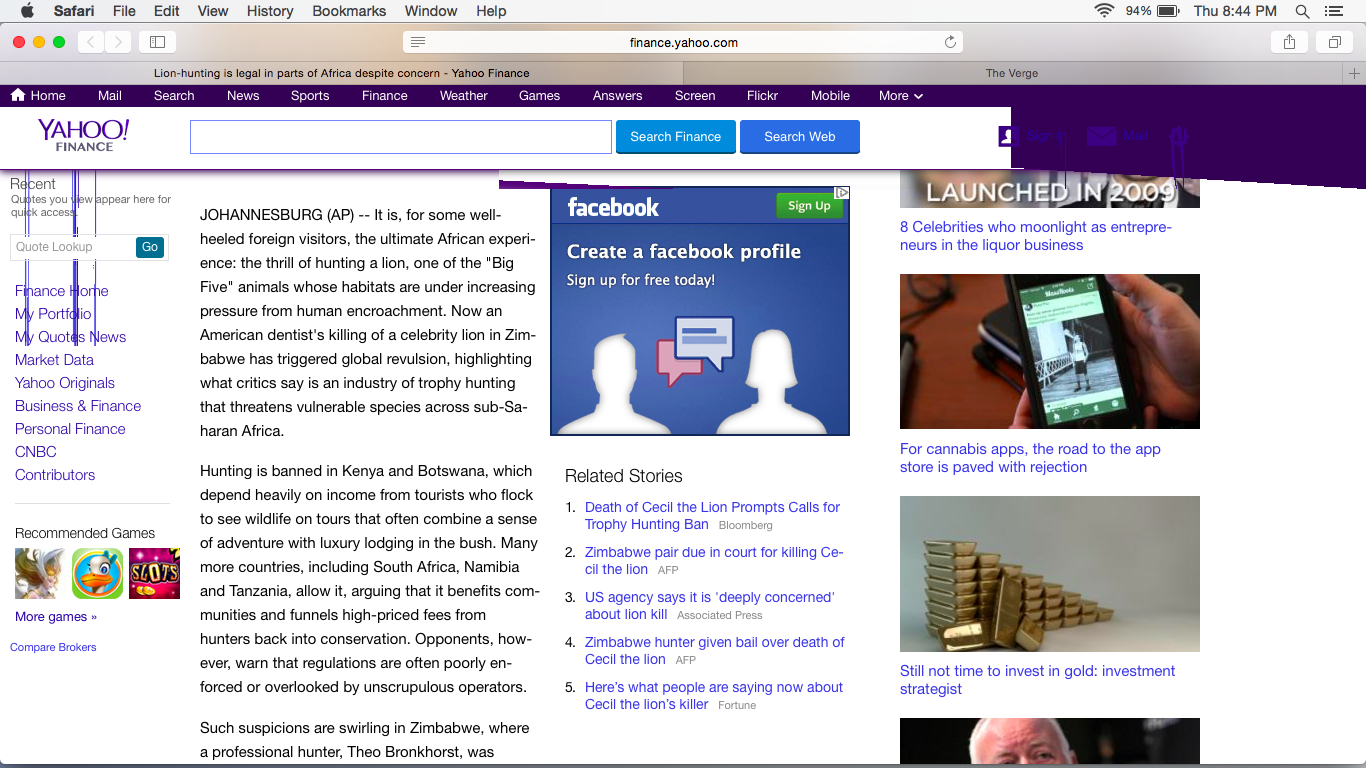Click the Quote Lookup input field
This screenshot has height=768, width=1366.
73,247
